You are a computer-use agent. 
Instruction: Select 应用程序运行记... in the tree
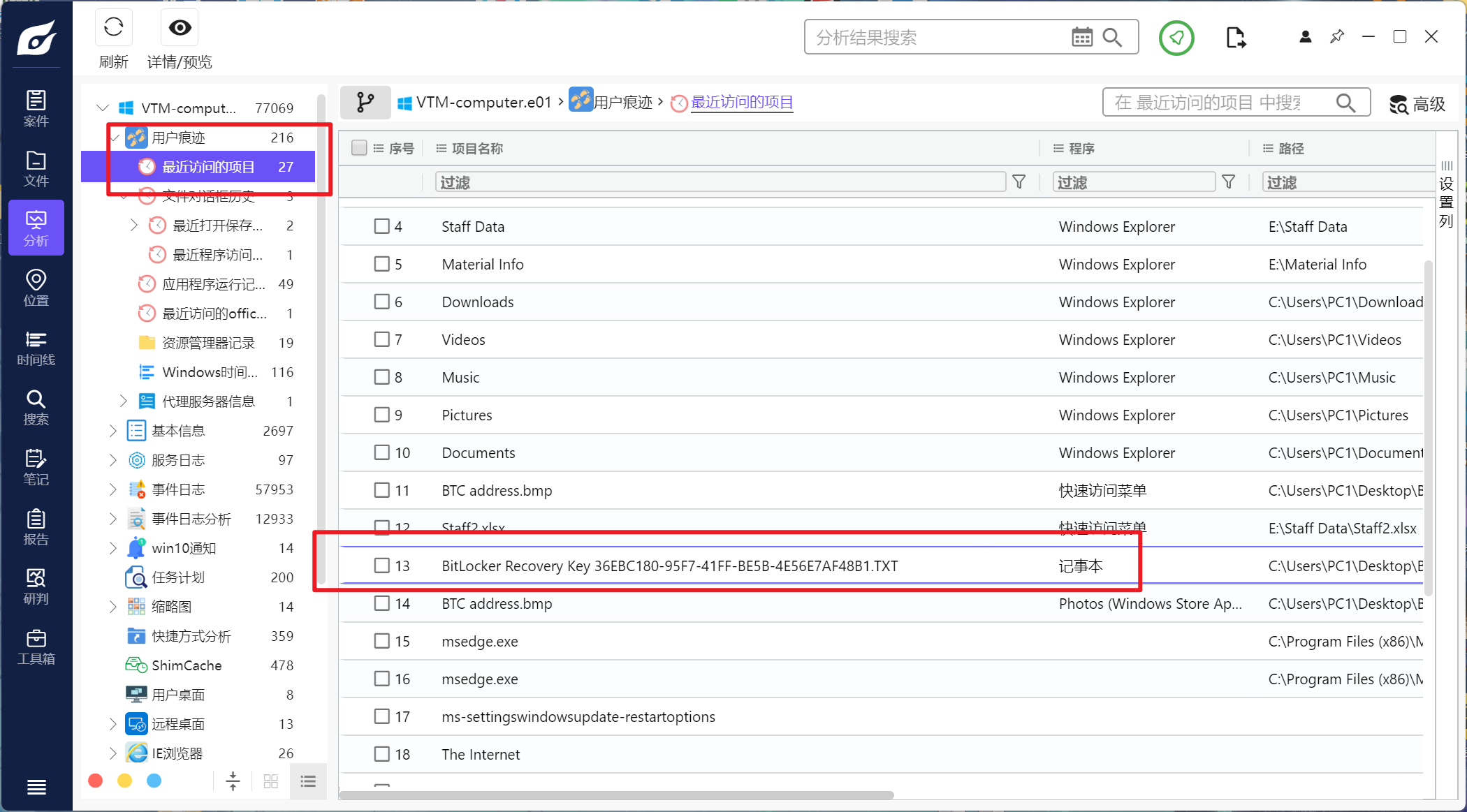(214, 284)
